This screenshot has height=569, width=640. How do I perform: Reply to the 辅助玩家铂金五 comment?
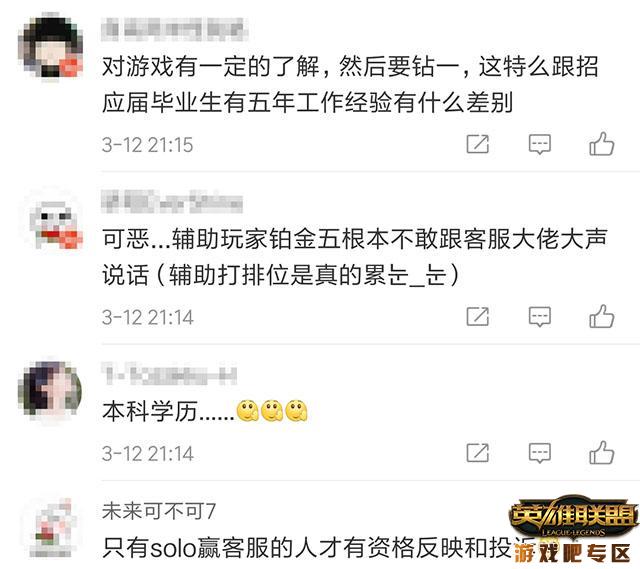[x=540, y=316]
